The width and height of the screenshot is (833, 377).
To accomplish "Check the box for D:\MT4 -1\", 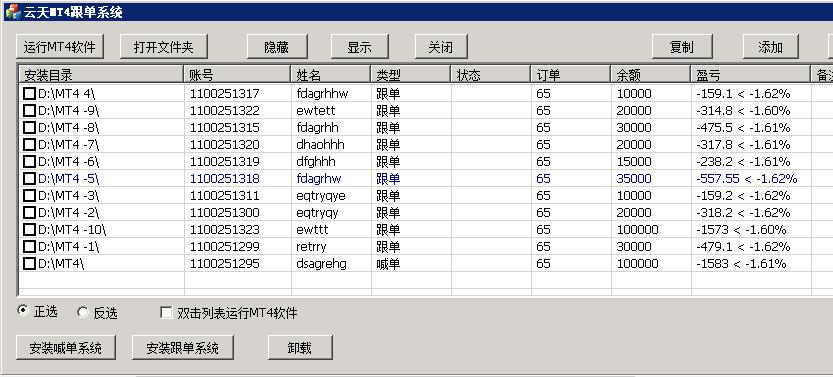I will pos(30,247).
